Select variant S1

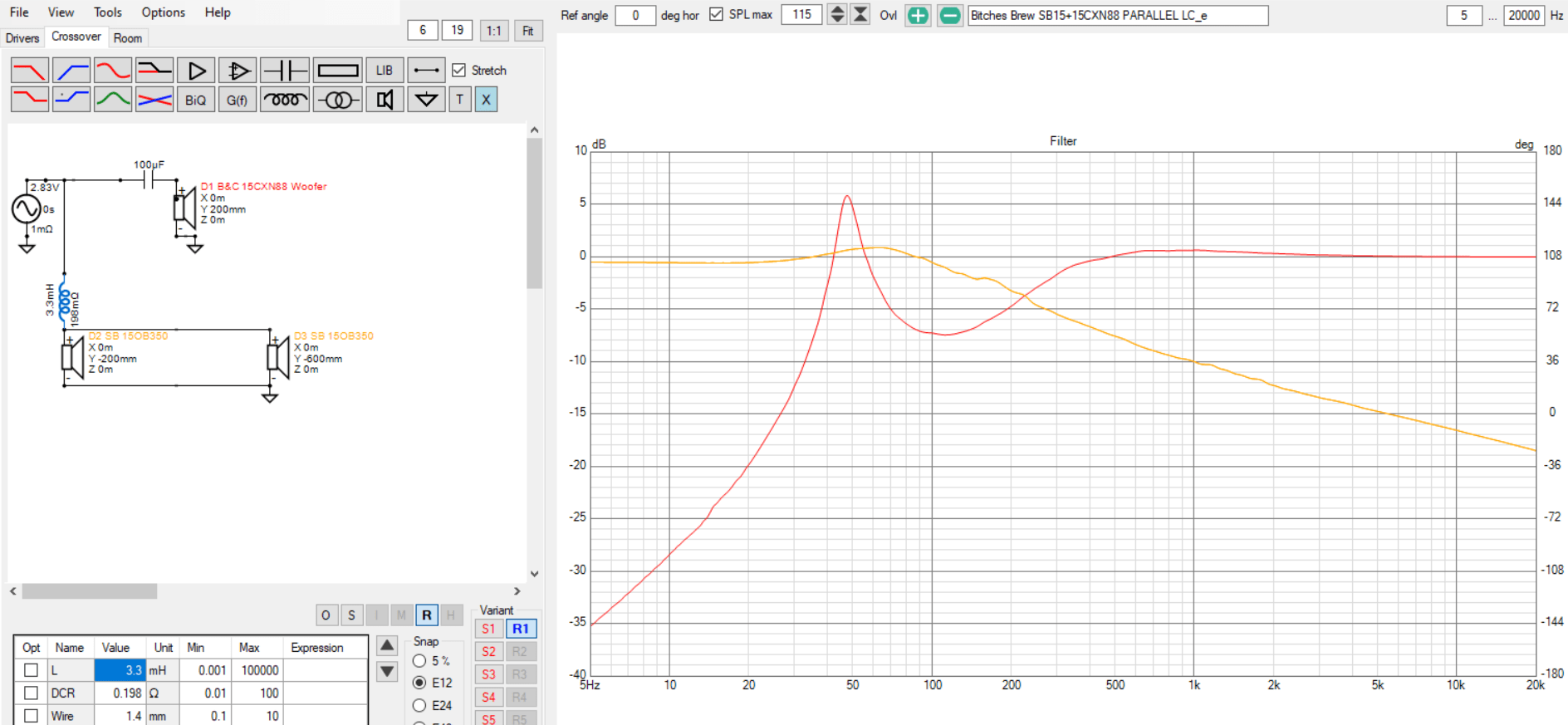tap(488, 629)
